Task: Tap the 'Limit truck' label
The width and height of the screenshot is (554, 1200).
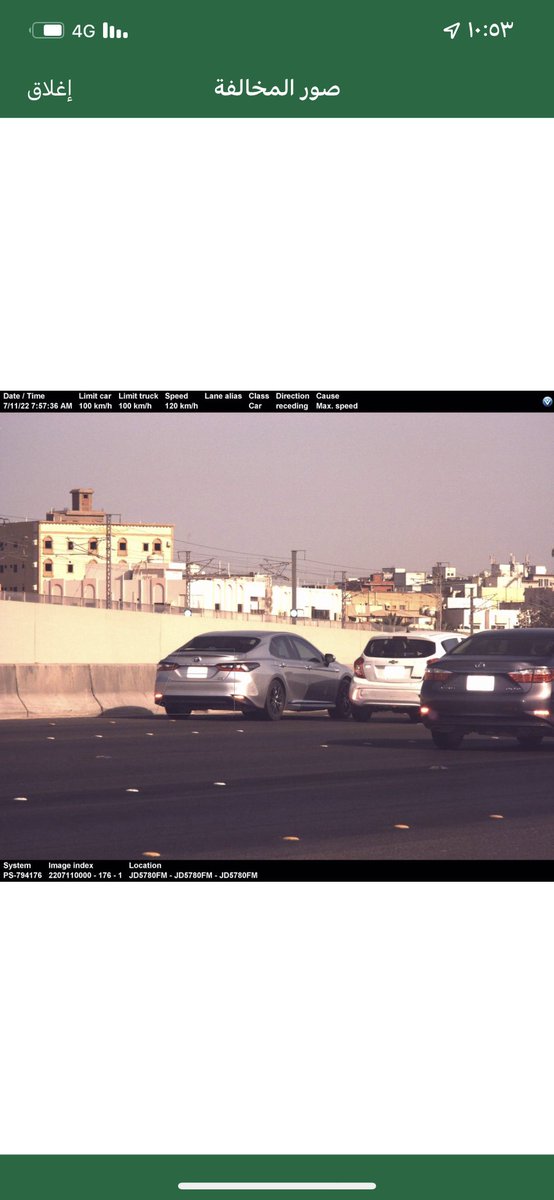Action: point(138,396)
